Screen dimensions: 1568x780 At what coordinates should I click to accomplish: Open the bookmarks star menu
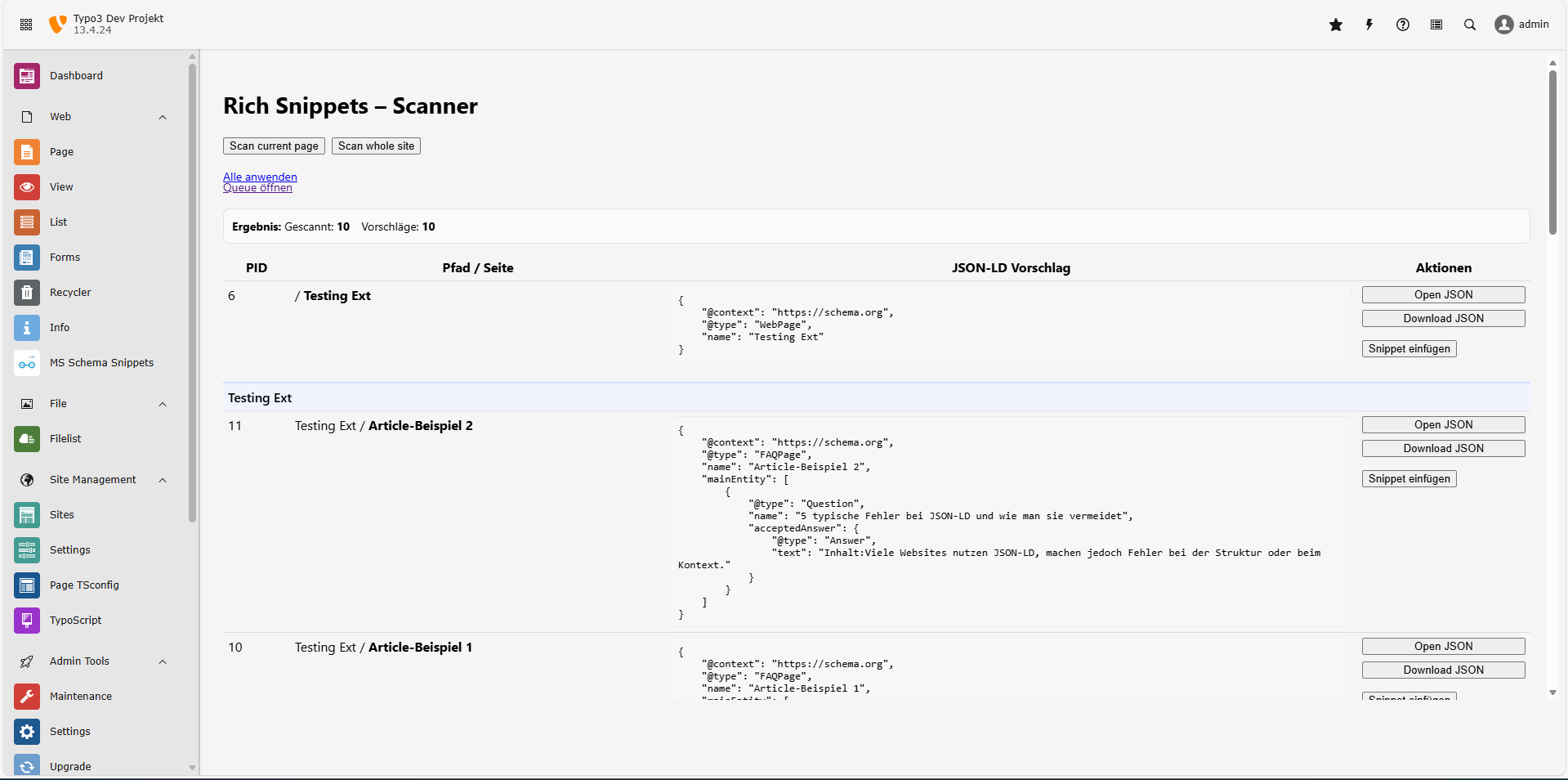point(1336,25)
